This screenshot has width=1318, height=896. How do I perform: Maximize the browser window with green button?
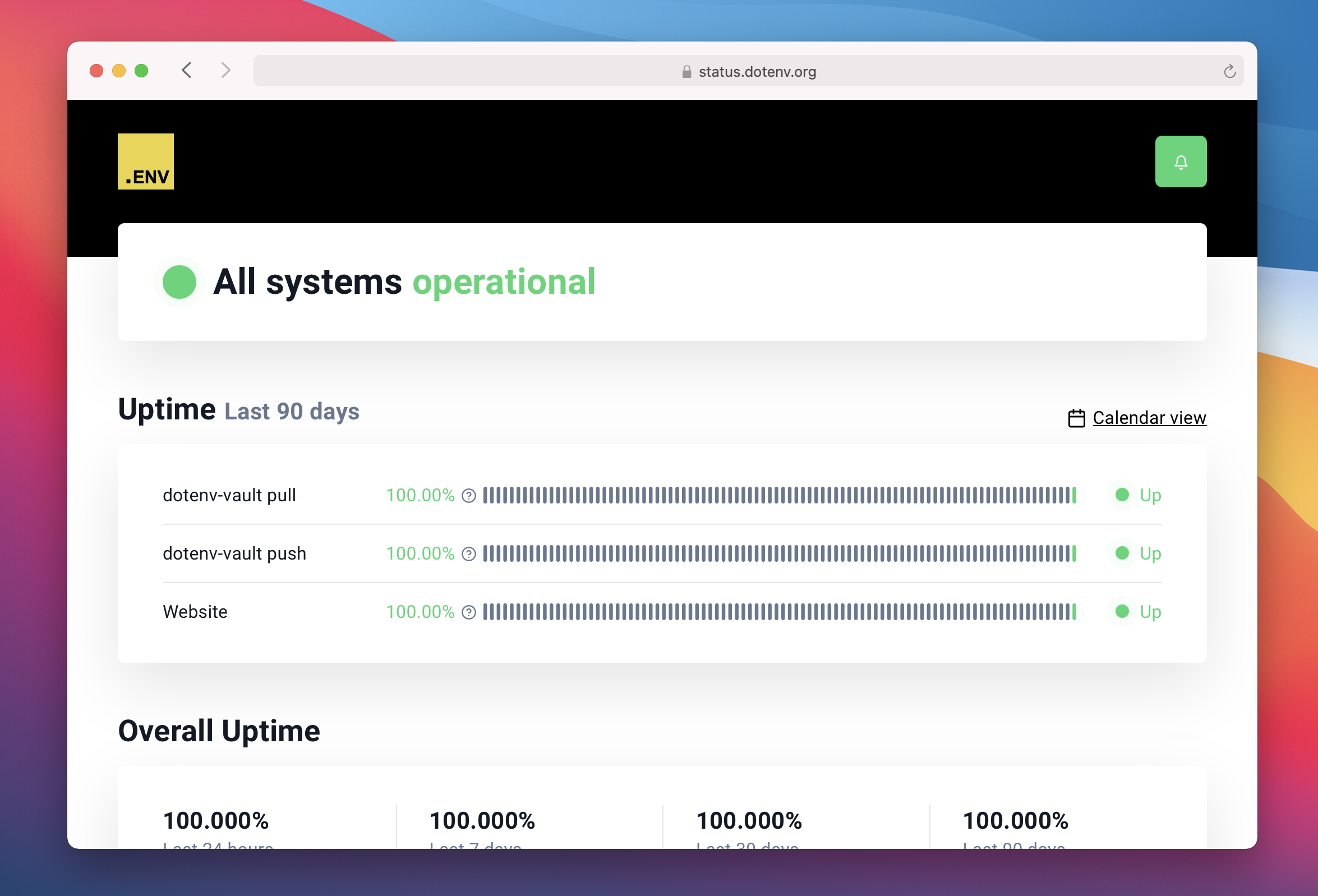[142, 70]
